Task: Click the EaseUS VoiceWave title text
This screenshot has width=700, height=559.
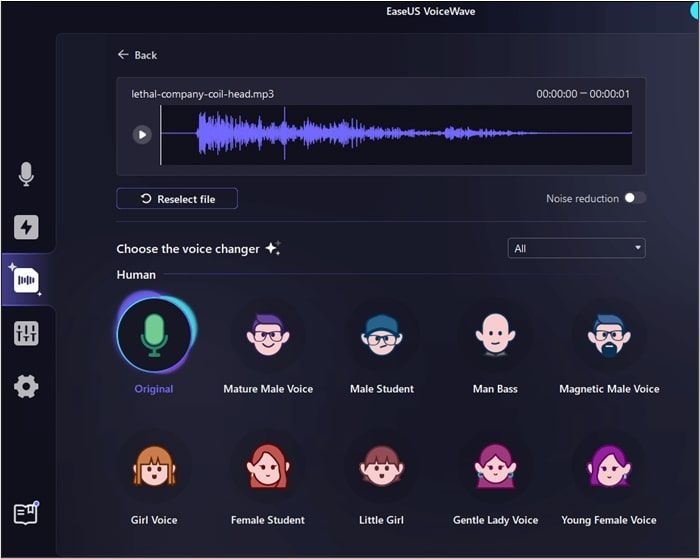Action: (x=430, y=11)
